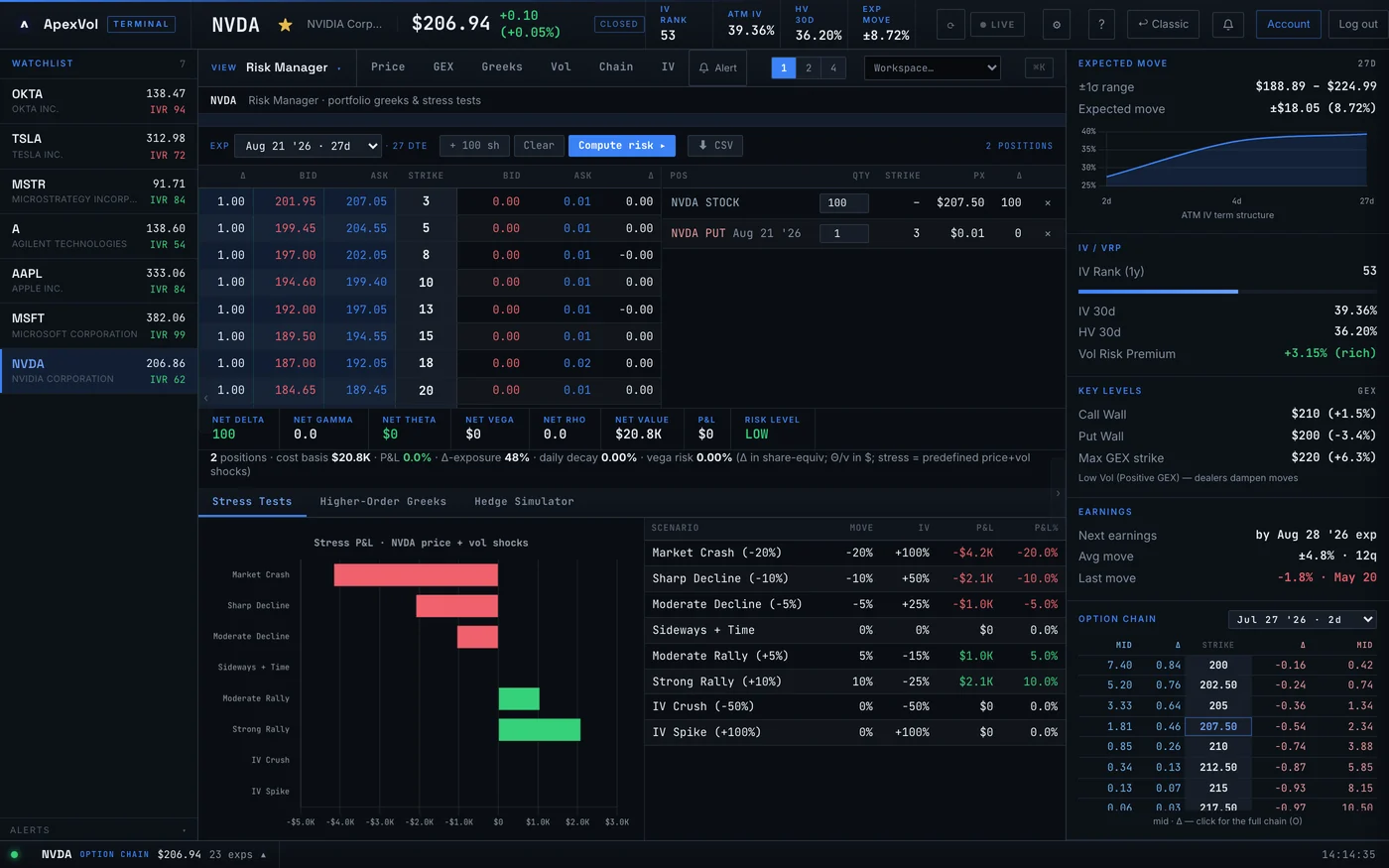This screenshot has width=1389, height=868.
Task: Switch to Classic interface
Action: click(x=1162, y=25)
